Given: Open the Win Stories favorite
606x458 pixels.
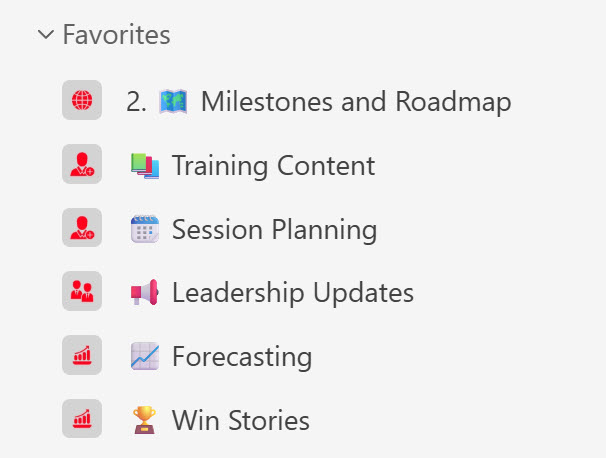Looking at the screenshot, I should pos(240,420).
